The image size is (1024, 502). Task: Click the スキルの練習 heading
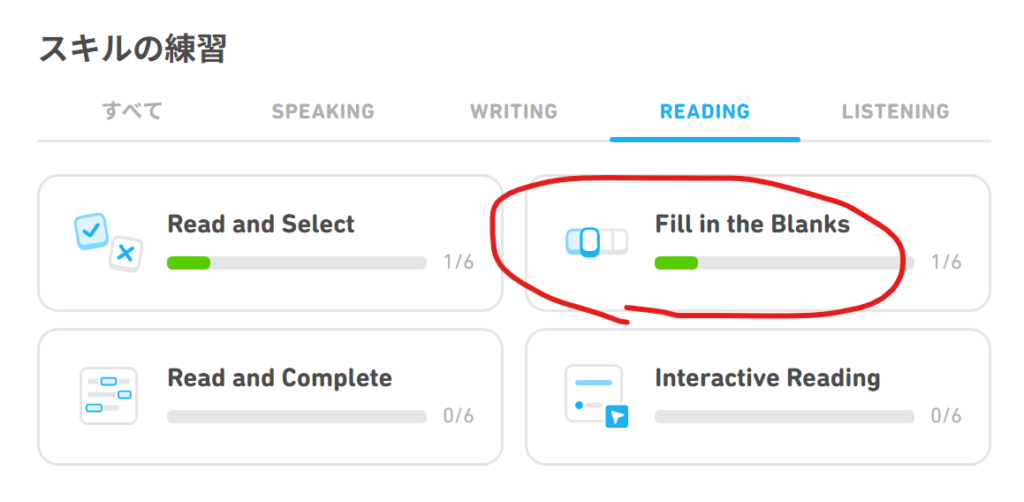[132, 49]
